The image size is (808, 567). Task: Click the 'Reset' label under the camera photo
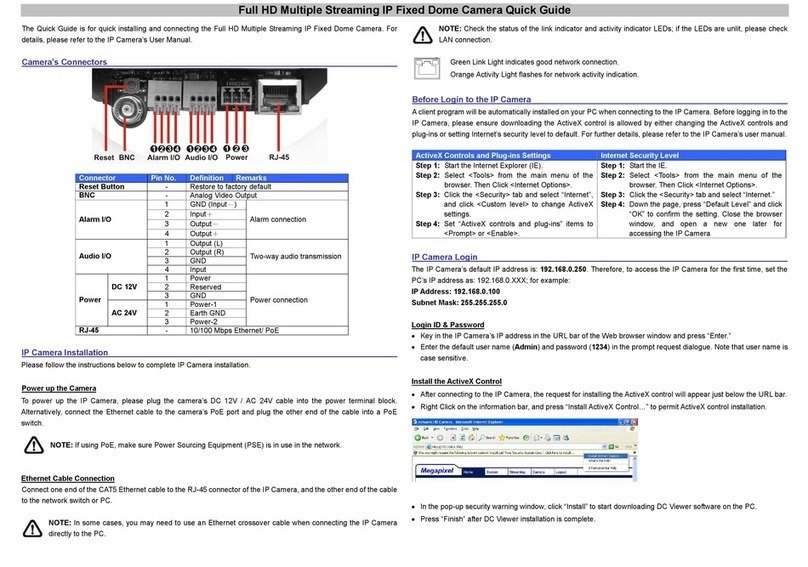click(104, 157)
